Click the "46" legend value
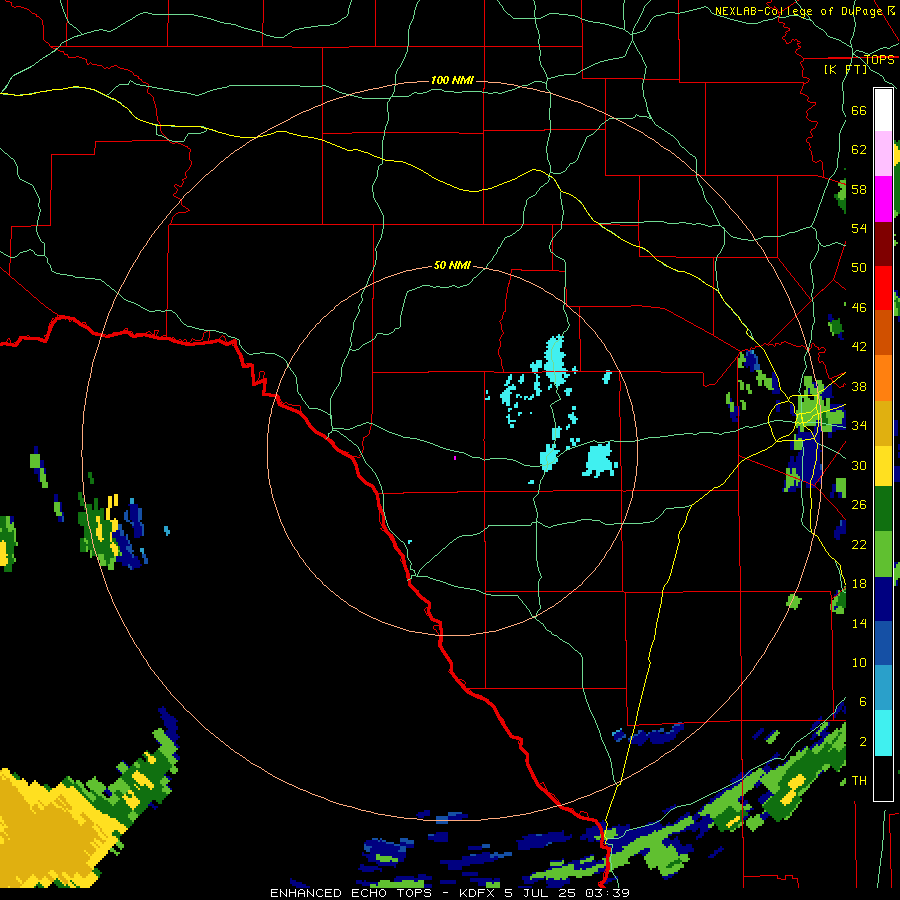The height and width of the screenshot is (900, 900). click(x=859, y=308)
